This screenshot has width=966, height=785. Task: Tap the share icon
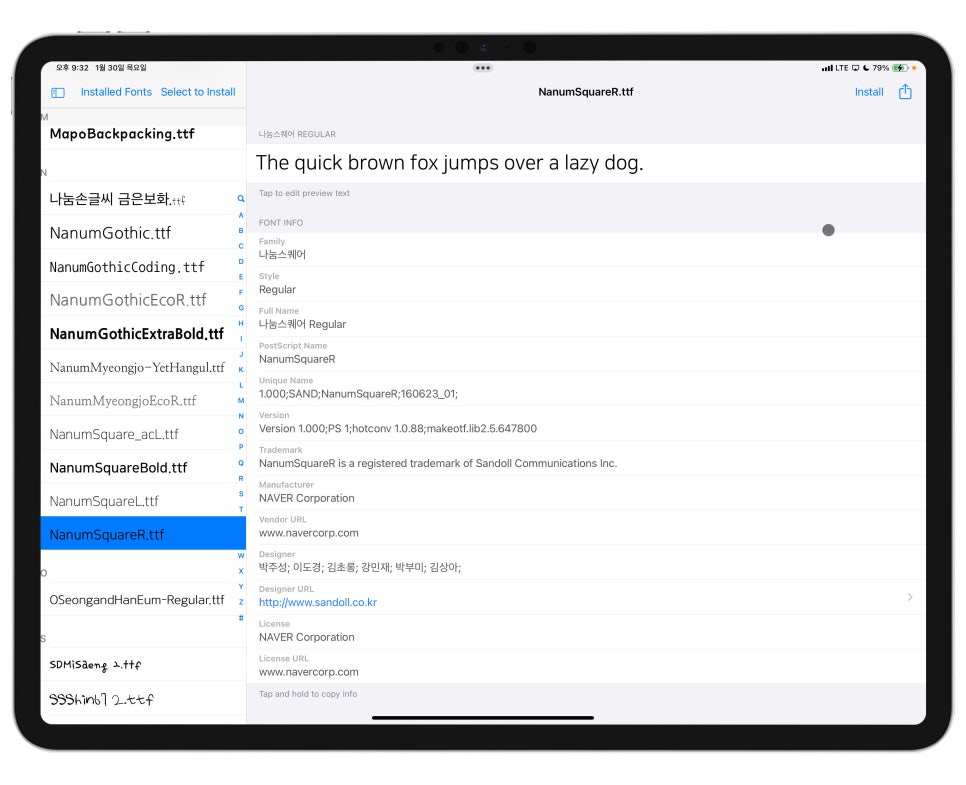click(x=905, y=92)
